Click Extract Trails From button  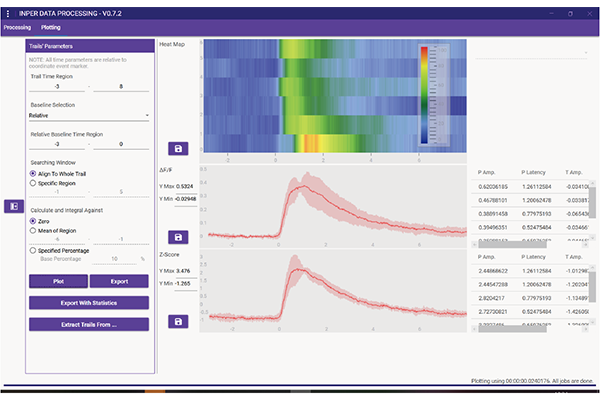click(89, 324)
